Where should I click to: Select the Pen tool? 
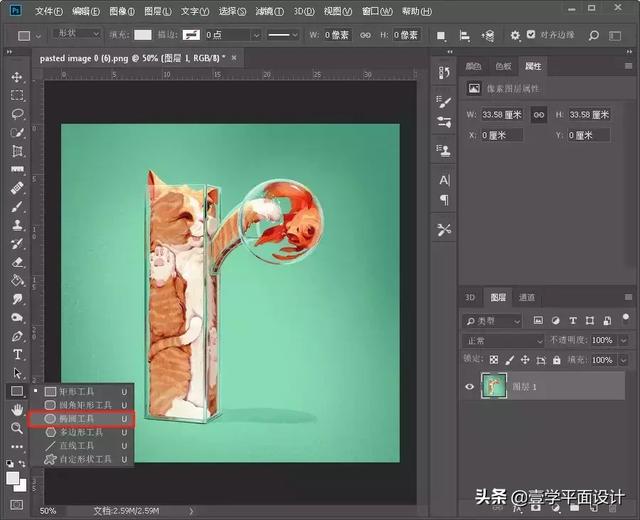pyautogui.click(x=17, y=336)
